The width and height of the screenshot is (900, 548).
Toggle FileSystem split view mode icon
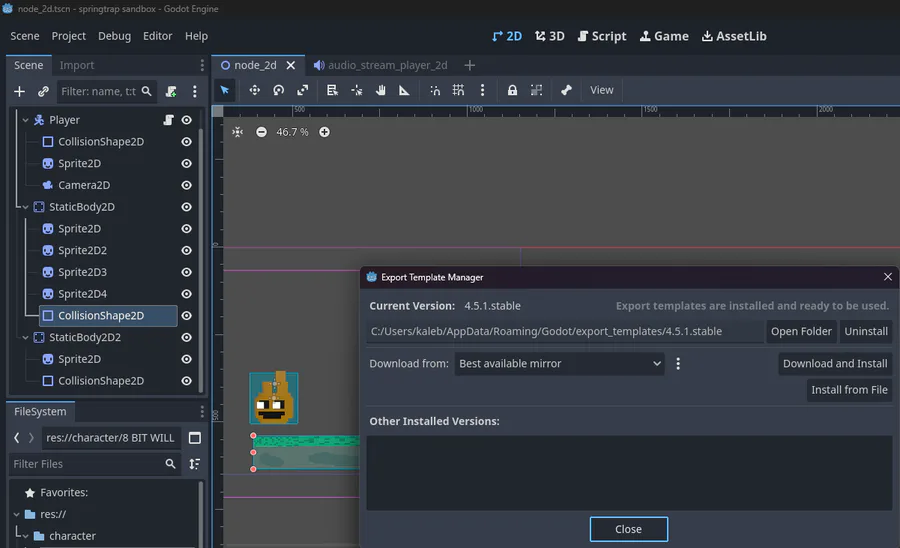click(x=195, y=438)
